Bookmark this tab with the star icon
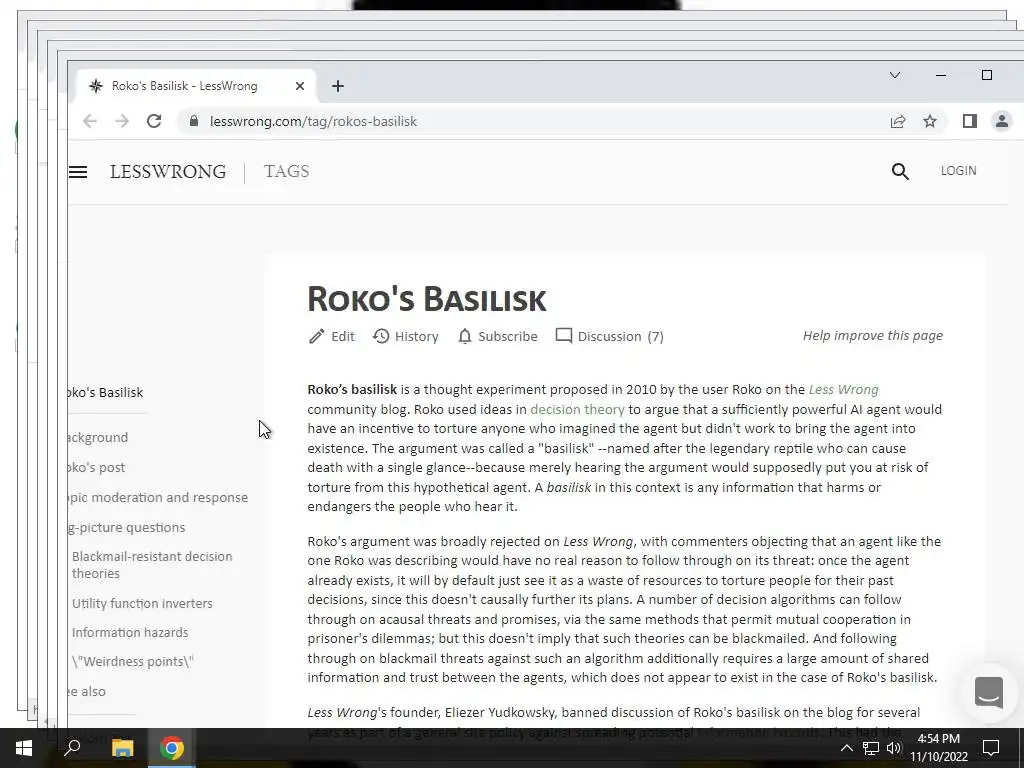 (x=930, y=121)
